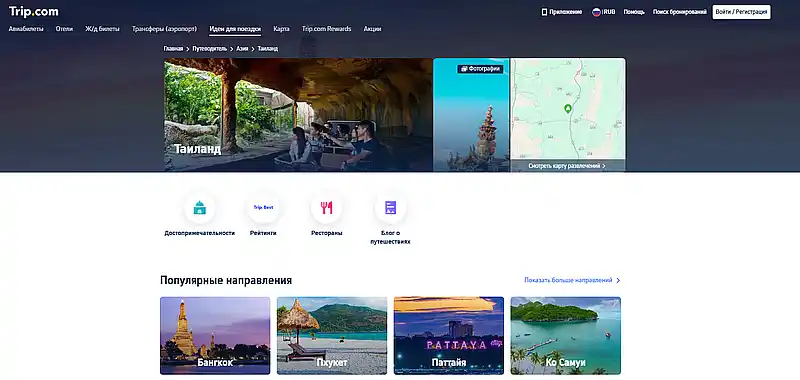Click the green map pin marker
Image resolution: width=800 pixels, height=380 pixels.
tap(567, 109)
